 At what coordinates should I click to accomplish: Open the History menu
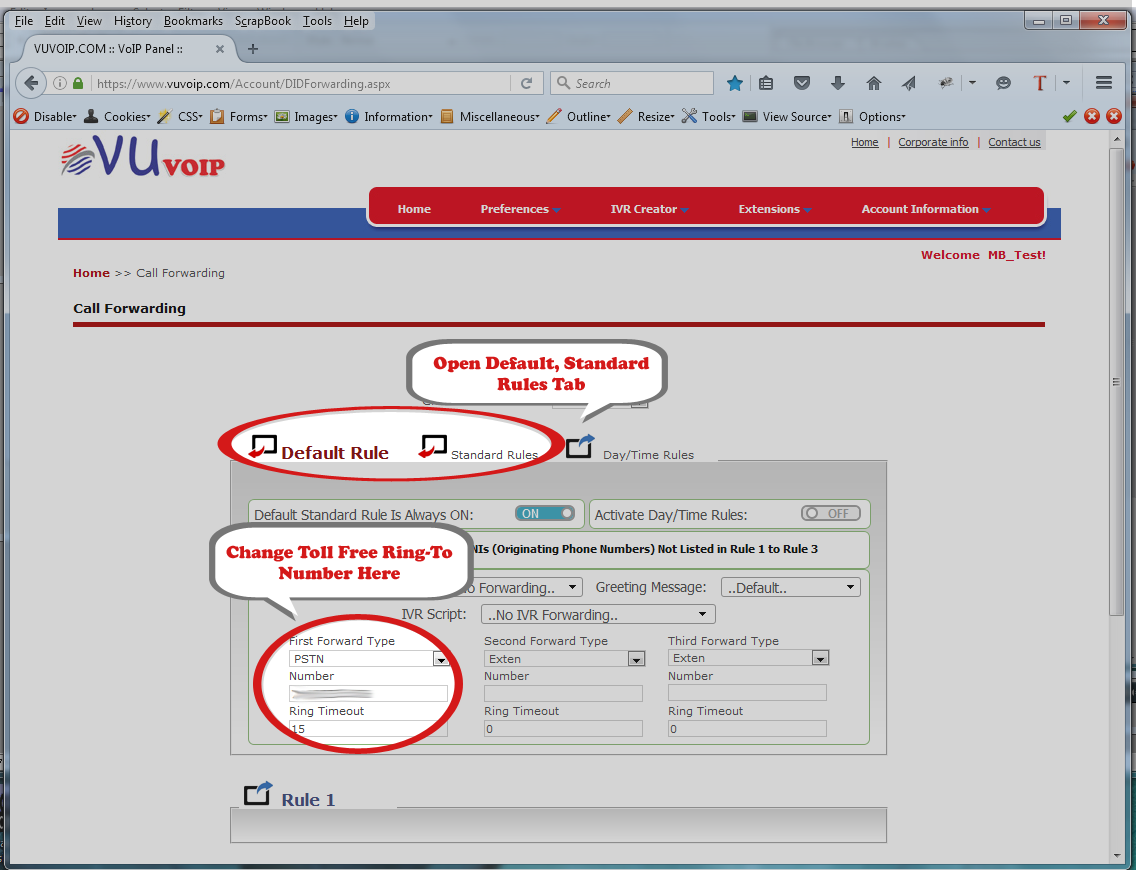point(133,21)
